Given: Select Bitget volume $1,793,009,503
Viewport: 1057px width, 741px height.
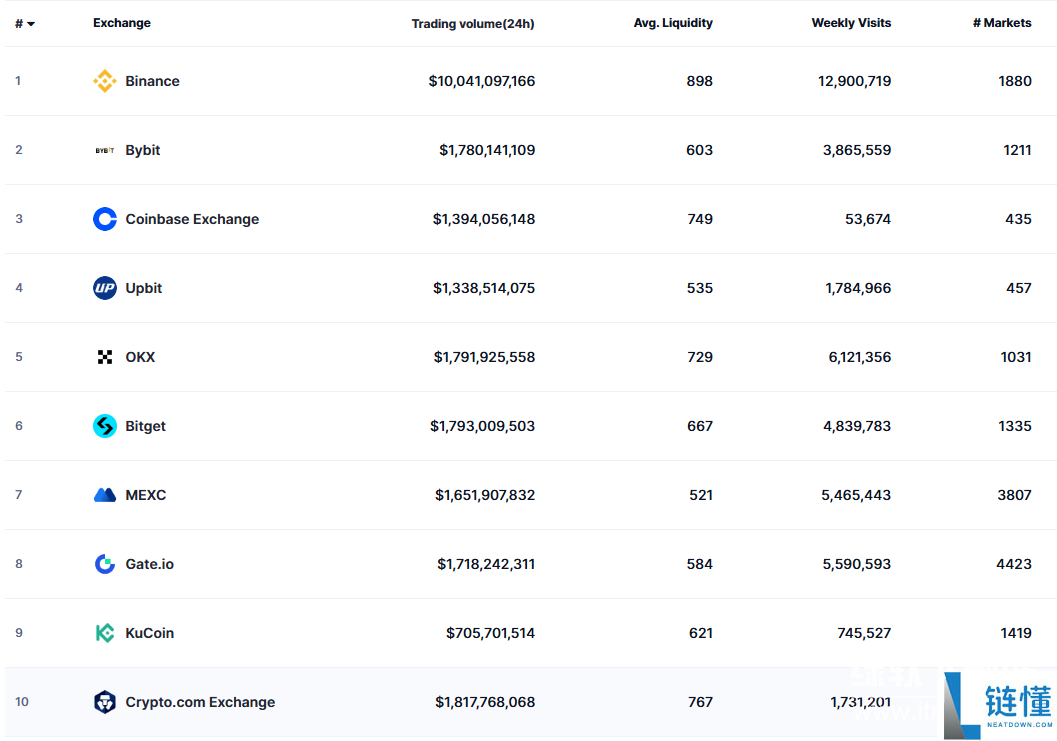Looking at the screenshot, I should tap(483, 426).
